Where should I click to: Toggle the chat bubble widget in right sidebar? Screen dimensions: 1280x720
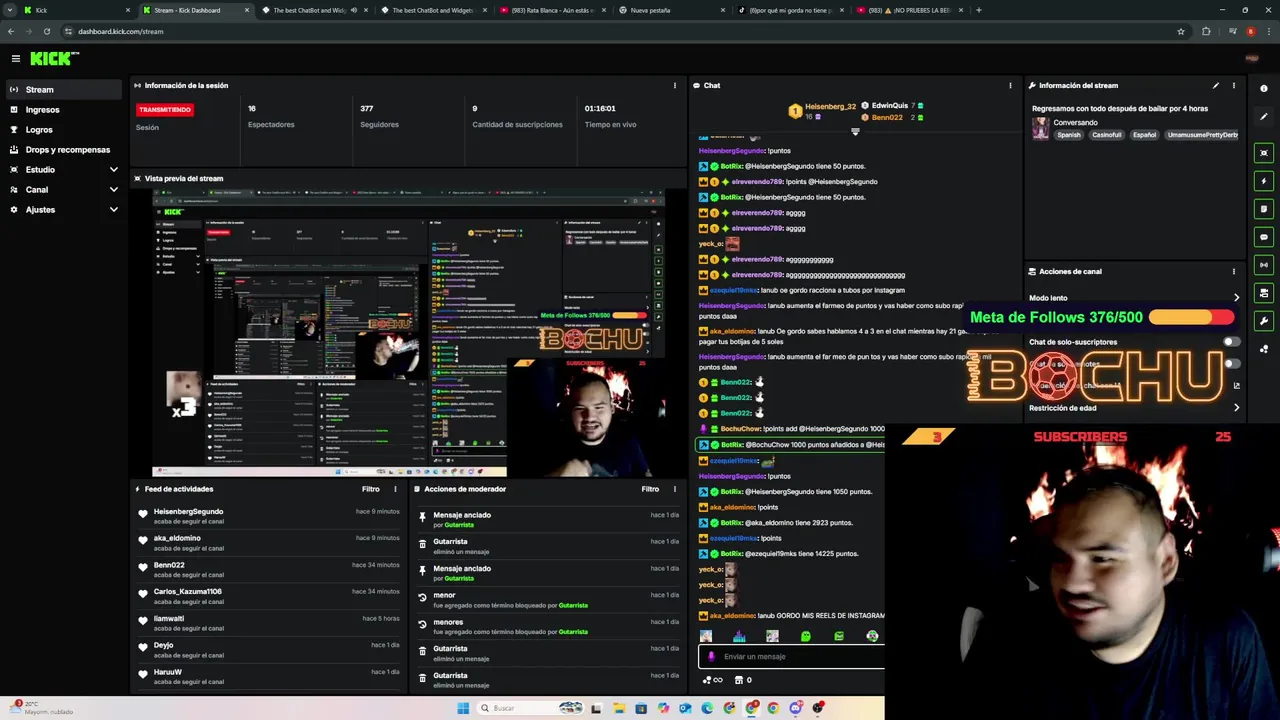tap(1264, 237)
